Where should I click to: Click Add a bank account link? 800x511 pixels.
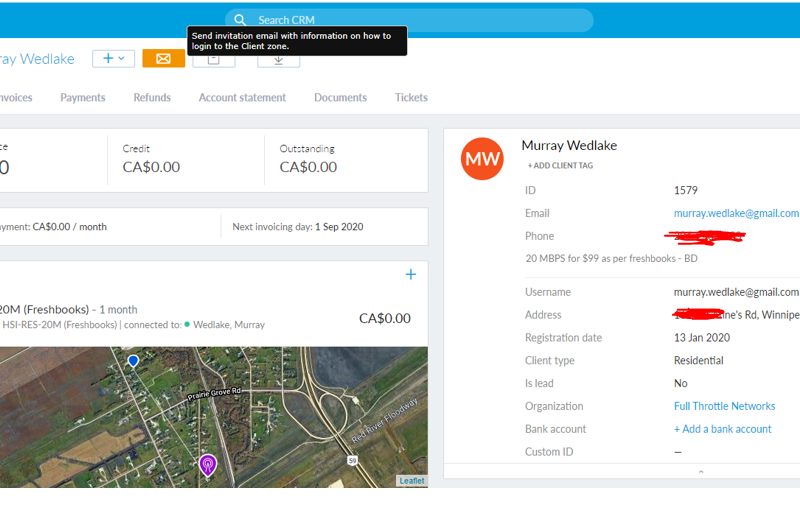(x=722, y=429)
